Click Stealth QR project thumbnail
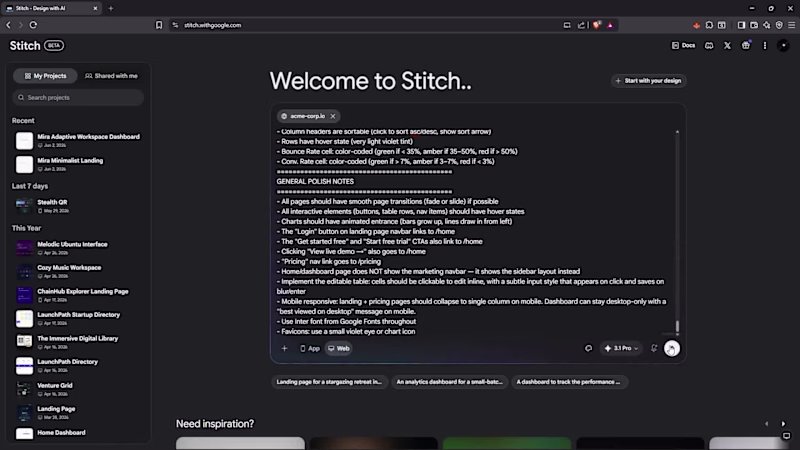 pyautogui.click(x=24, y=206)
